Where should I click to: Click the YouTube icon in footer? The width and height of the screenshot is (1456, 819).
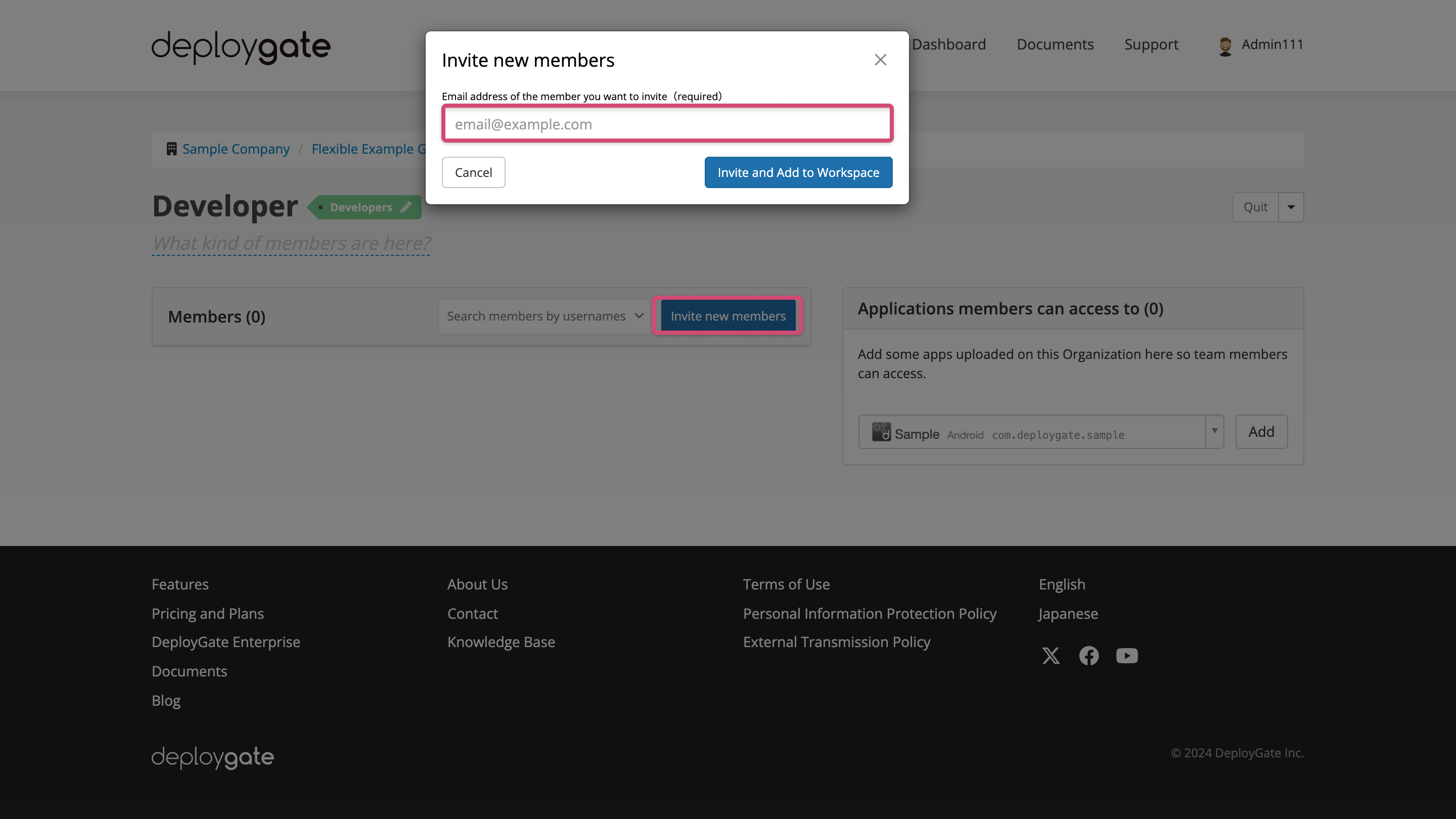coord(1126,656)
